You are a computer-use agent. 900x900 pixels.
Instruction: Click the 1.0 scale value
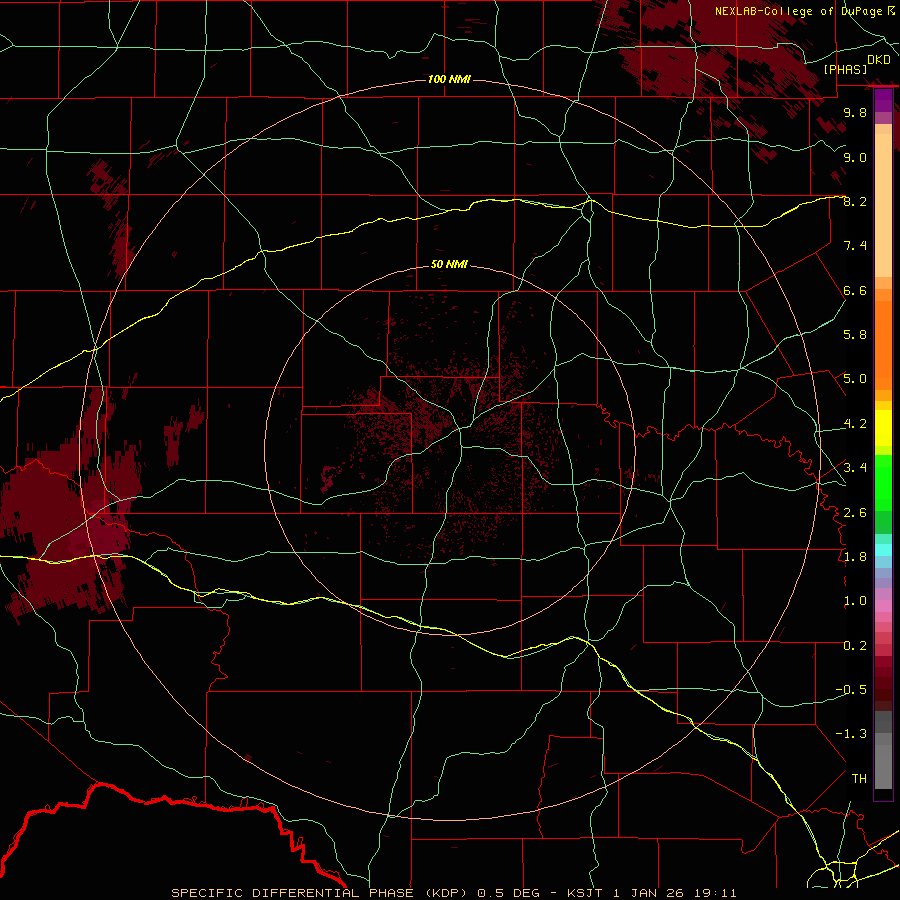pos(855,600)
